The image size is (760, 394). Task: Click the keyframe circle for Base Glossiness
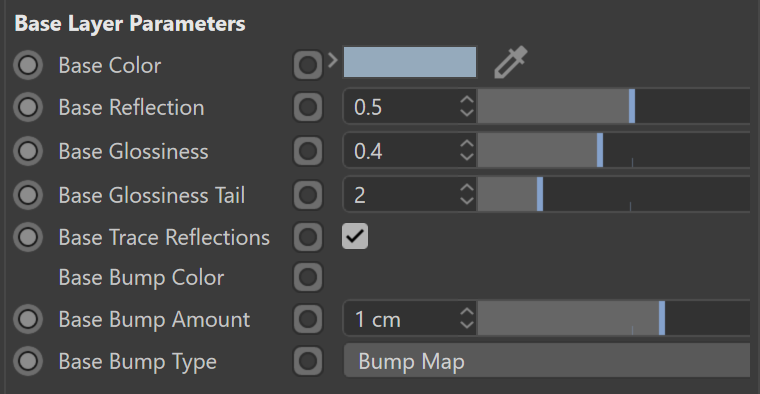point(28,151)
